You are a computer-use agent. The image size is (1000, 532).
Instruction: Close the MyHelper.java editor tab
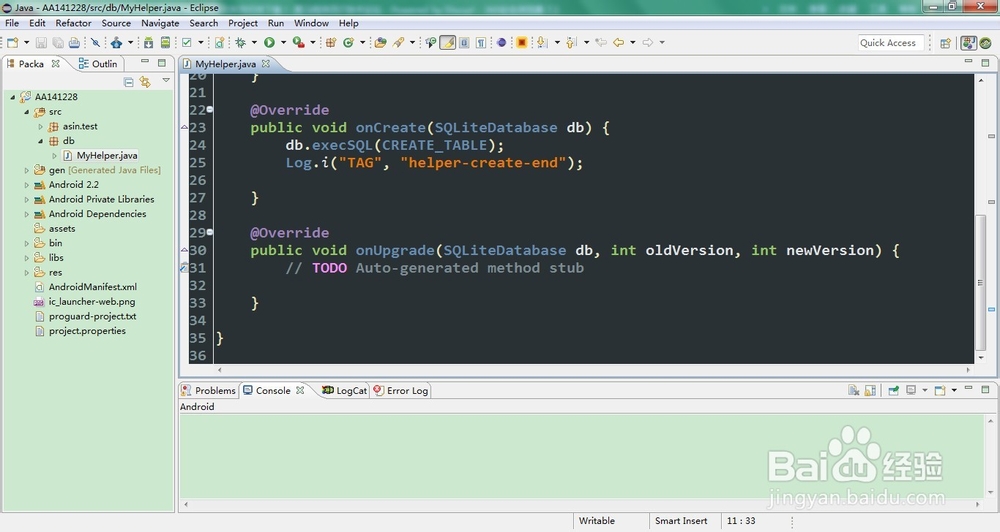pyautogui.click(x=265, y=64)
